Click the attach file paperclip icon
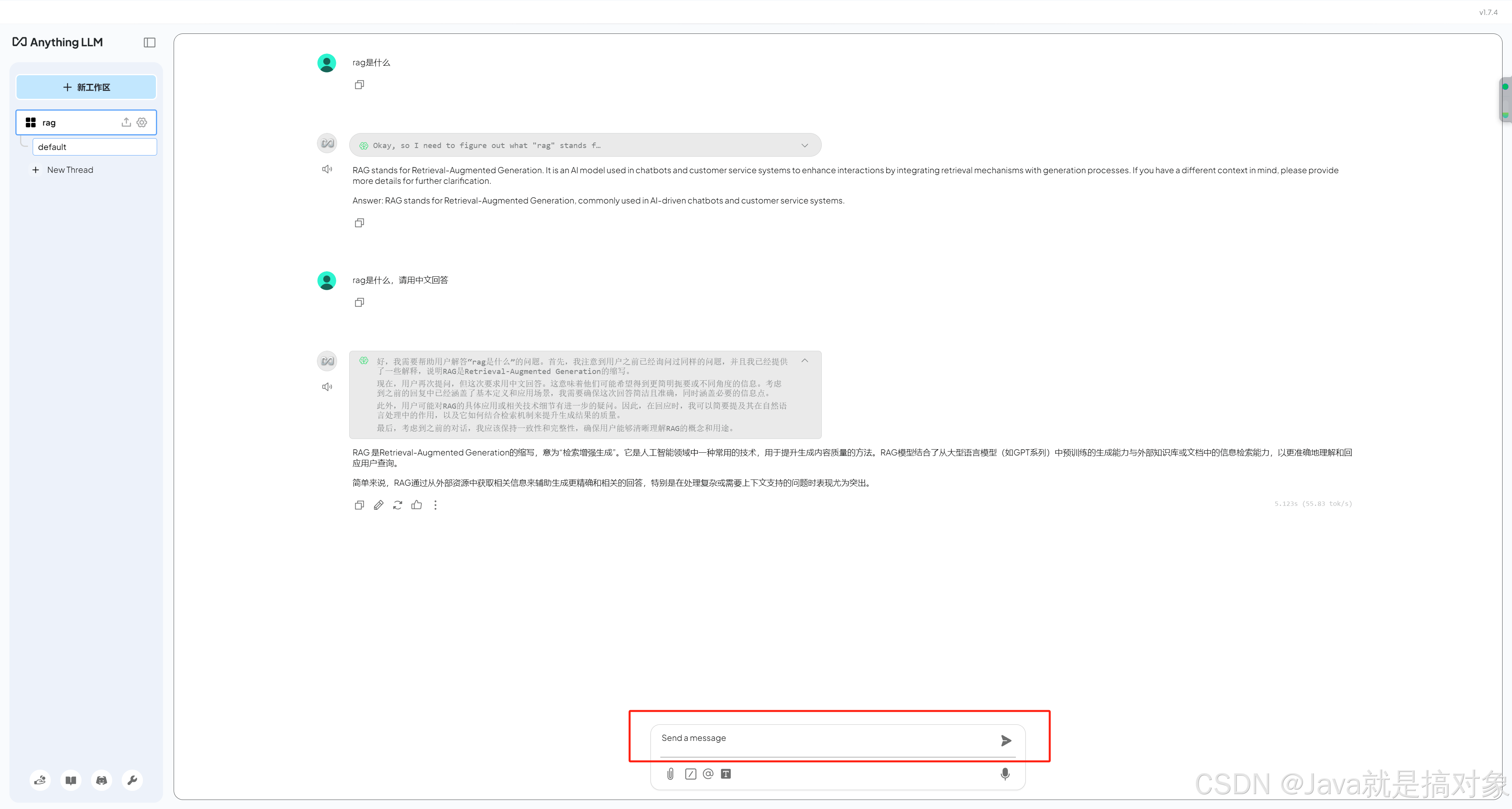The height and width of the screenshot is (809, 1512). [x=670, y=774]
